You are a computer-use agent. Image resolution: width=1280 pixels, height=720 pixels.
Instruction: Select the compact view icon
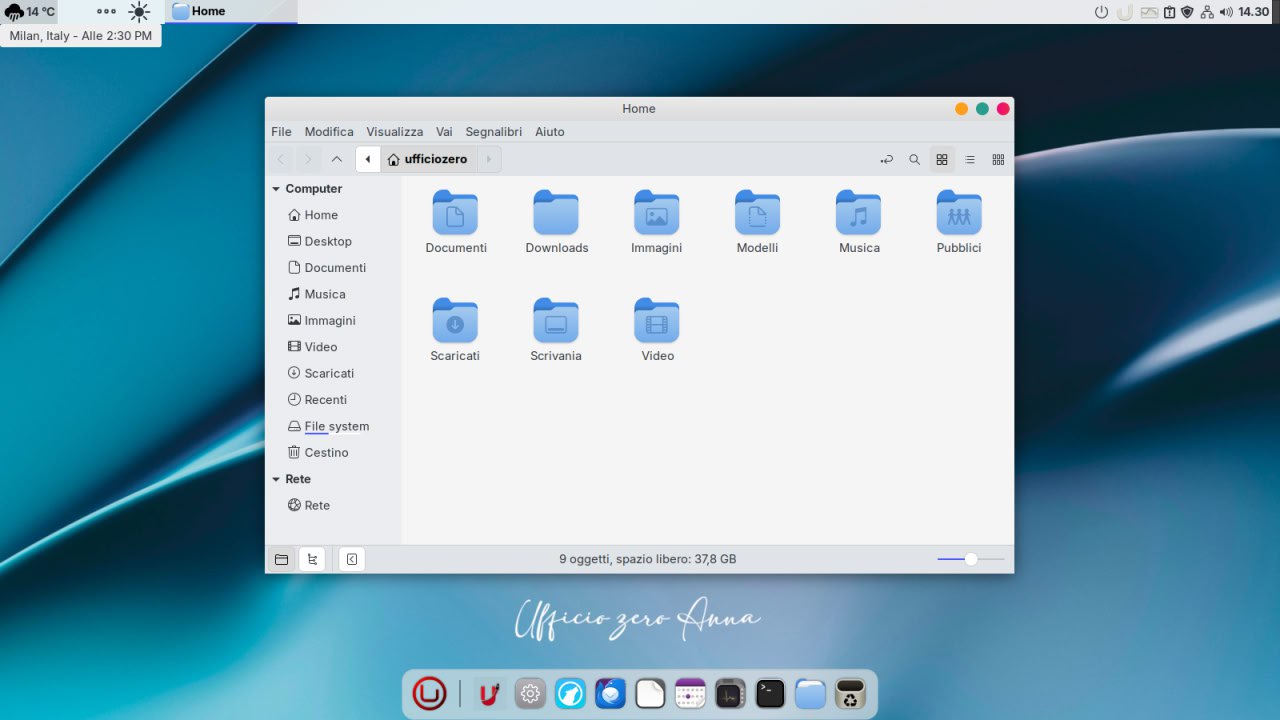[998, 159]
